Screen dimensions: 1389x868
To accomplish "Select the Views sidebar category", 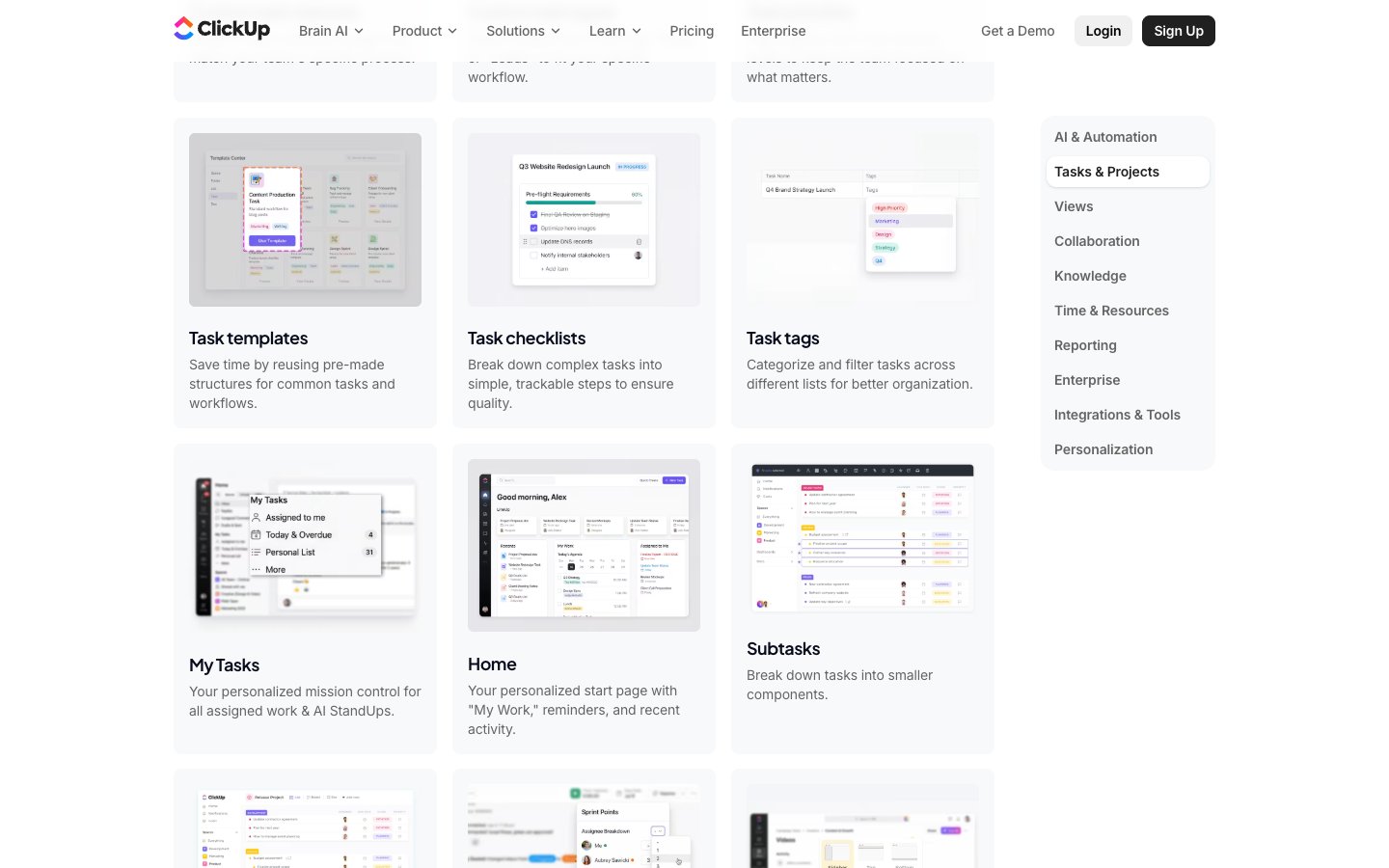I will click(1074, 206).
